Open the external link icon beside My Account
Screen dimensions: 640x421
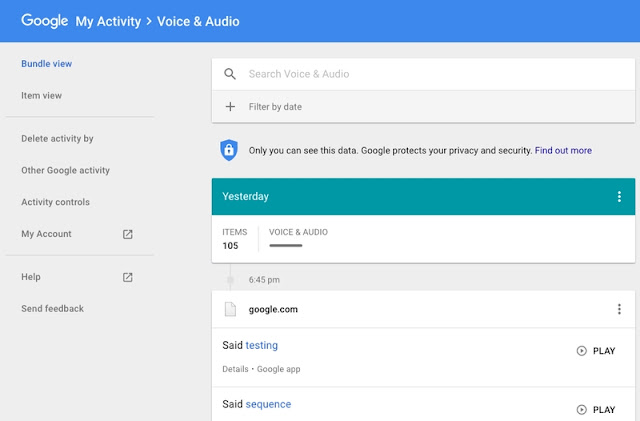coord(128,234)
